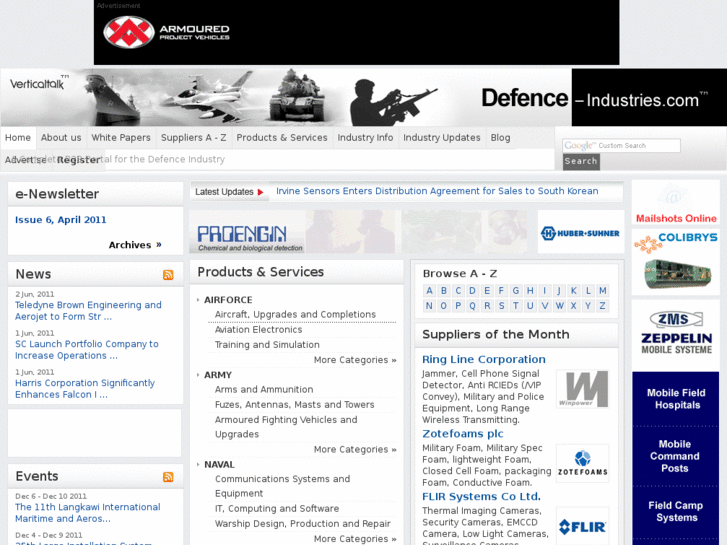This screenshot has width=727, height=545.
Task: Expand the ARMY category
Action: 218,375
